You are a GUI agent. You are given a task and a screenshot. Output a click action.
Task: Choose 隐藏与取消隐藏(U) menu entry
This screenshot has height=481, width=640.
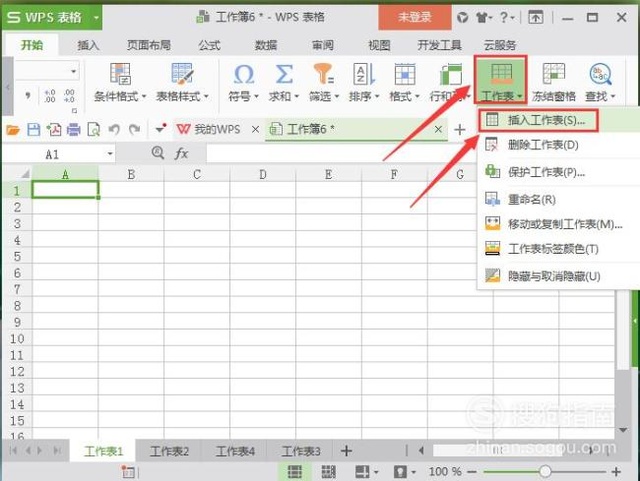(558, 276)
